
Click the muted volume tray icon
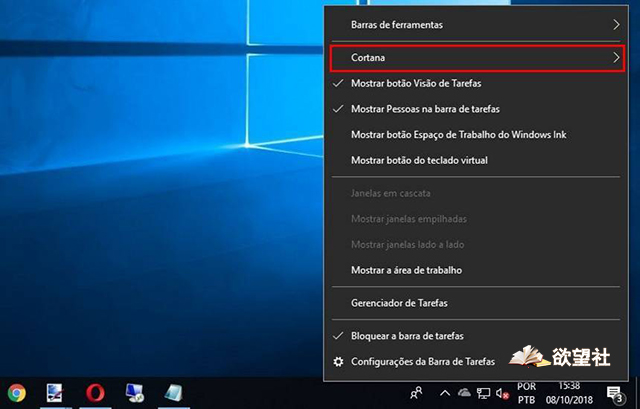(x=502, y=394)
